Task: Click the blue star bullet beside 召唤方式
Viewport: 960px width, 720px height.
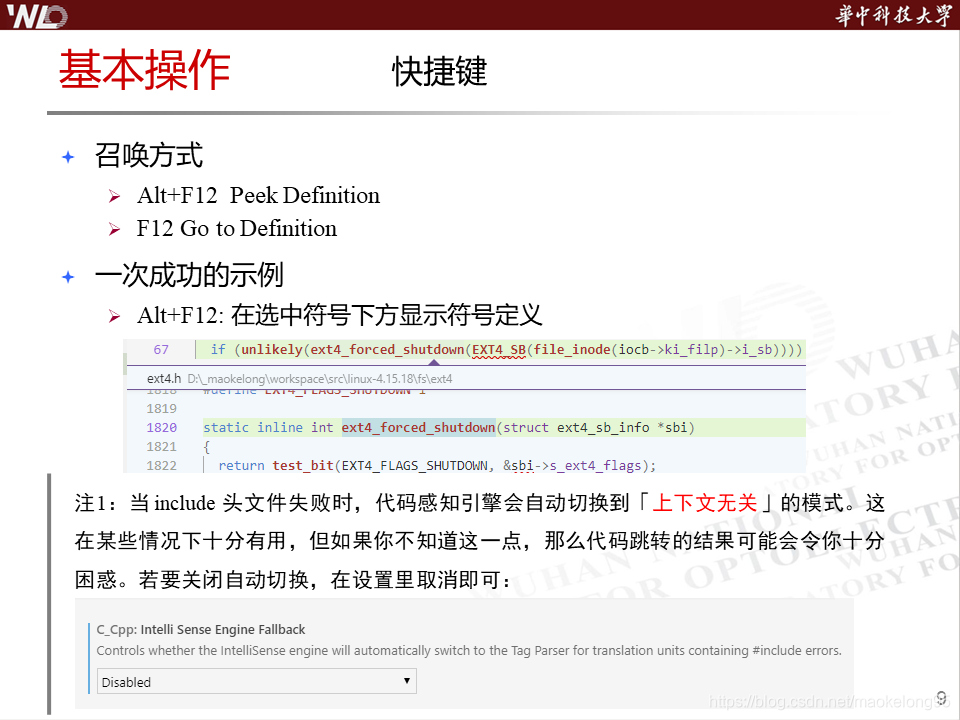Action: (x=68, y=157)
